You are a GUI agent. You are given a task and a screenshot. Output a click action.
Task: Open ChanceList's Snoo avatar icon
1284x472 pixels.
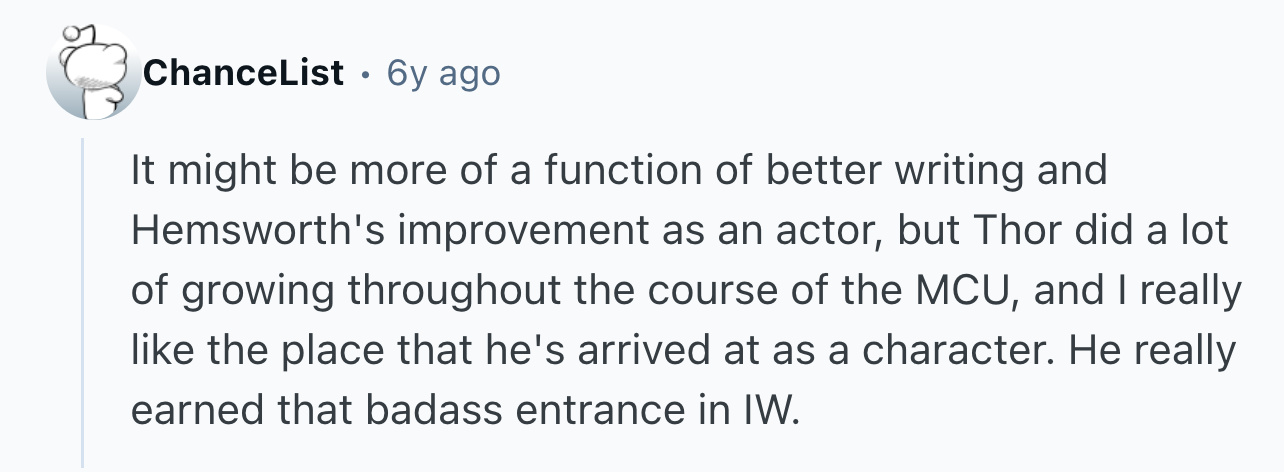pyautogui.click(x=94, y=72)
